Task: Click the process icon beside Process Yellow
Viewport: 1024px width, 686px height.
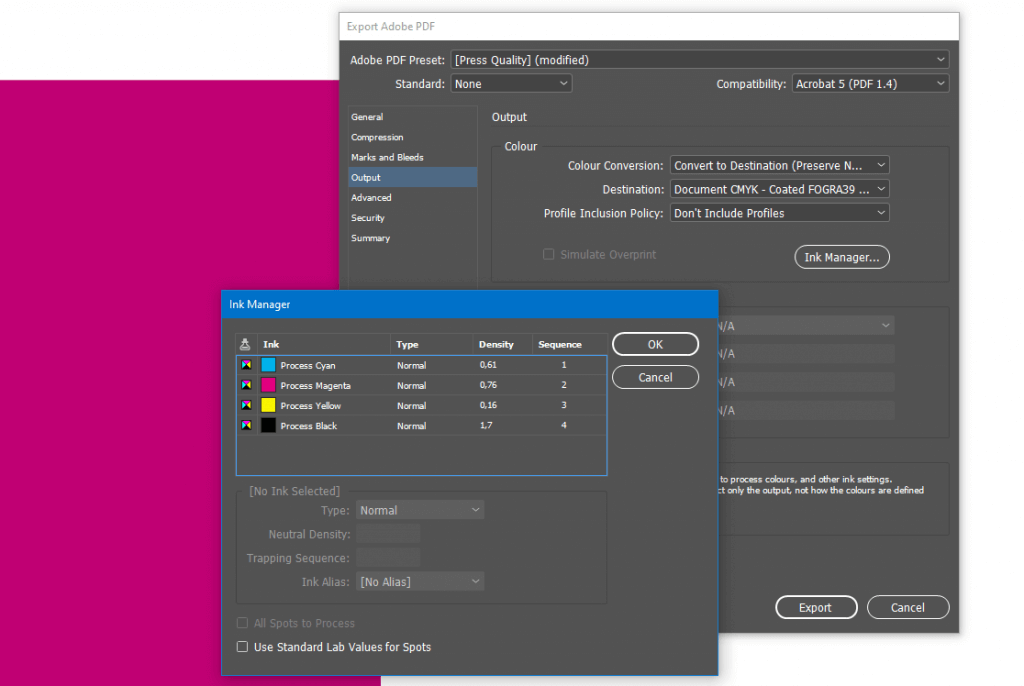Action: click(x=246, y=405)
